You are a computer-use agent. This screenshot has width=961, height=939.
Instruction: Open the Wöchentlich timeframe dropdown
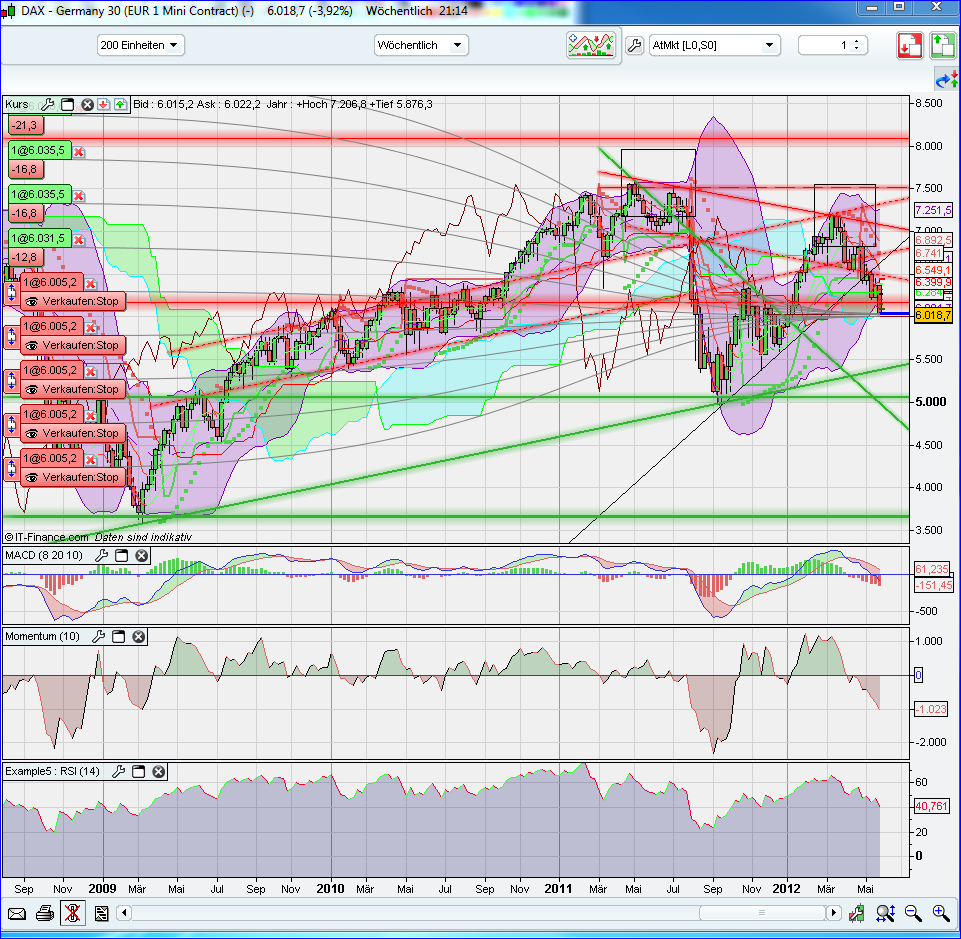(x=421, y=45)
